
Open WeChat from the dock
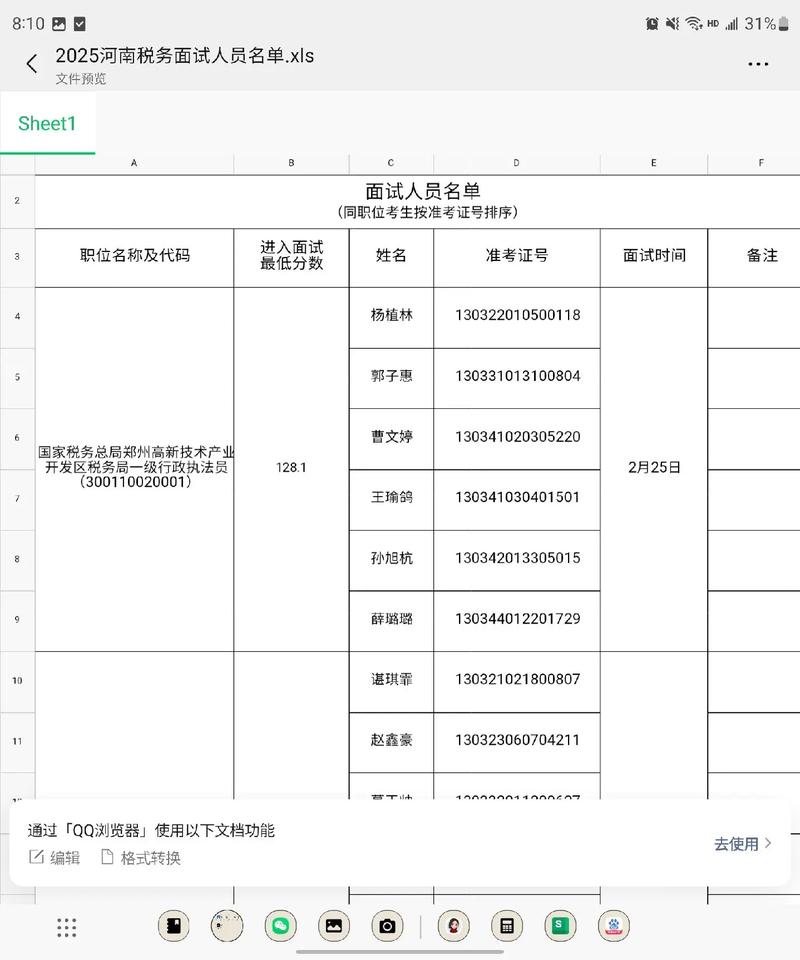click(280, 926)
